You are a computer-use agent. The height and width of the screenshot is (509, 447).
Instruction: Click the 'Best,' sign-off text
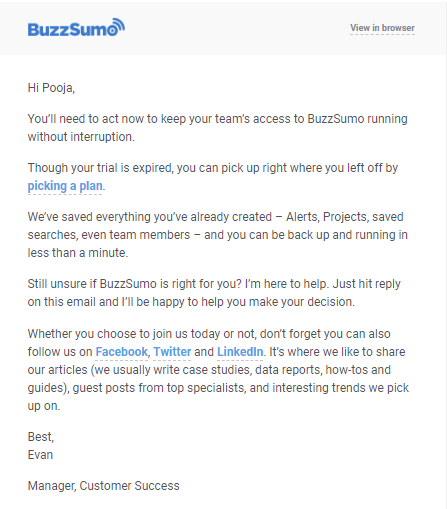[x=41, y=437]
